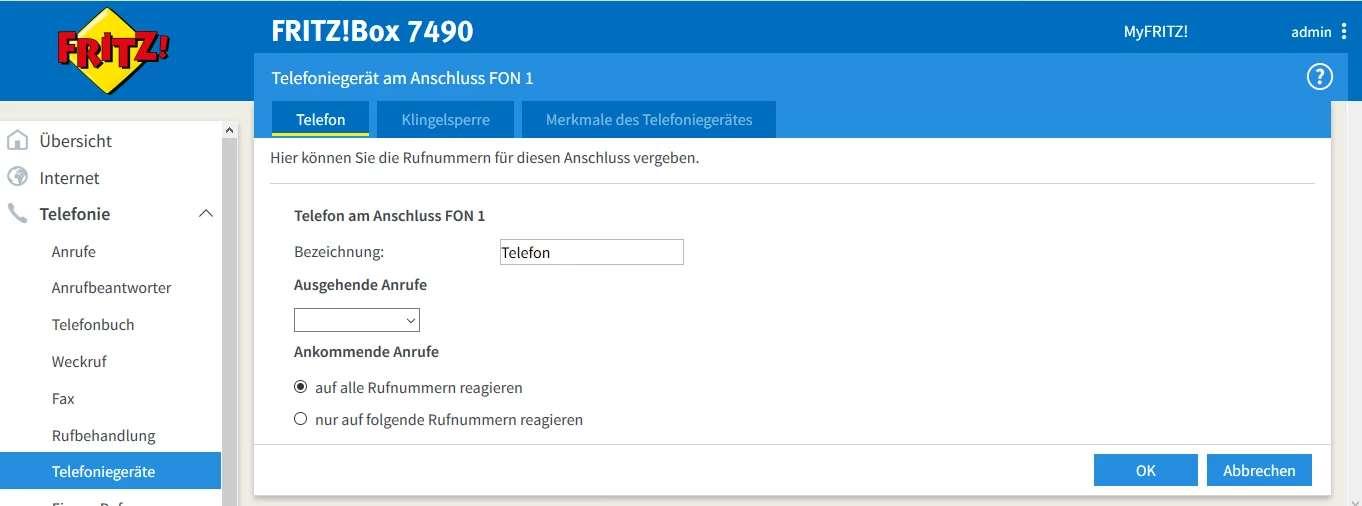Open the admin three-dots menu icon
This screenshot has height=506, width=1362.
click(x=1344, y=32)
